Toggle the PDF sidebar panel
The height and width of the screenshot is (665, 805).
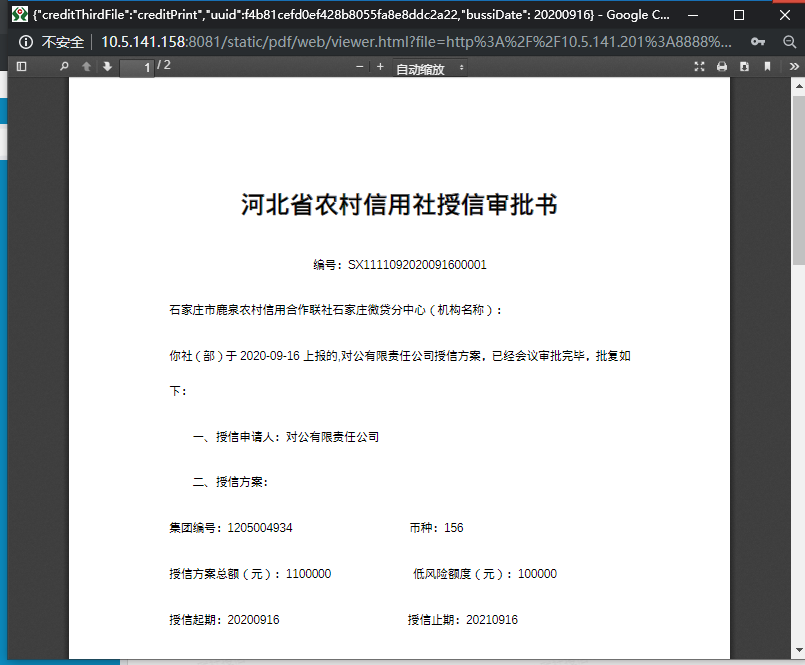click(x=20, y=66)
